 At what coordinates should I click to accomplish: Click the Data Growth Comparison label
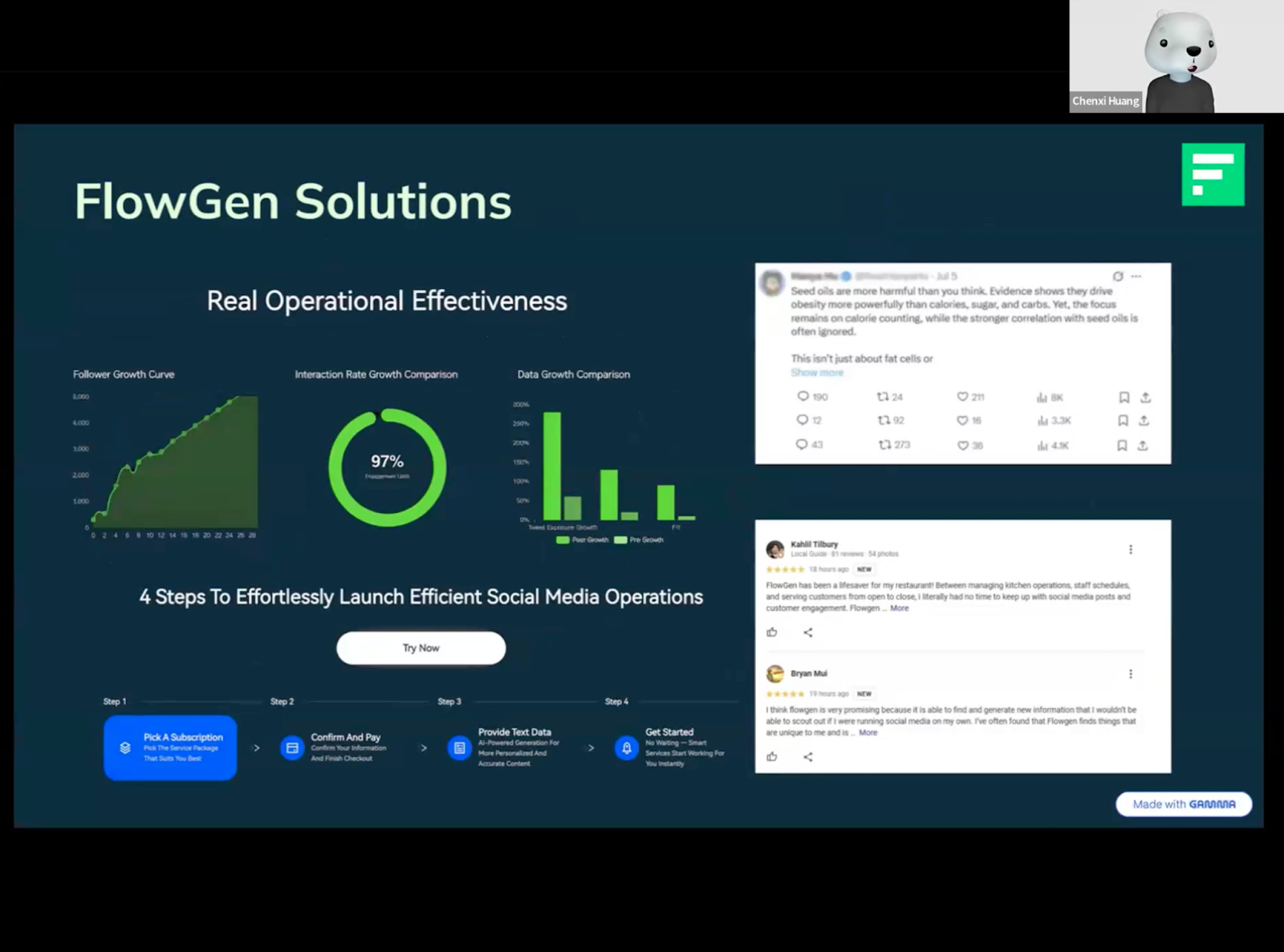[x=574, y=374]
